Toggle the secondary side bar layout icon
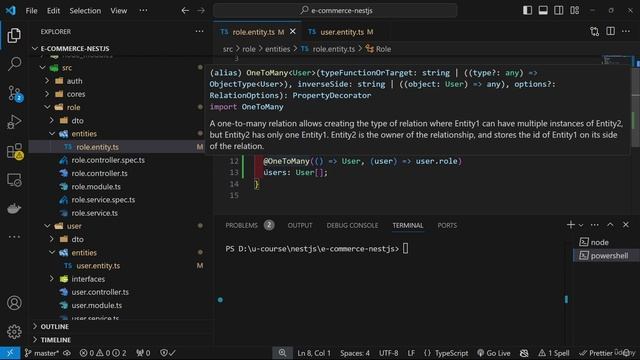 [x=558, y=11]
